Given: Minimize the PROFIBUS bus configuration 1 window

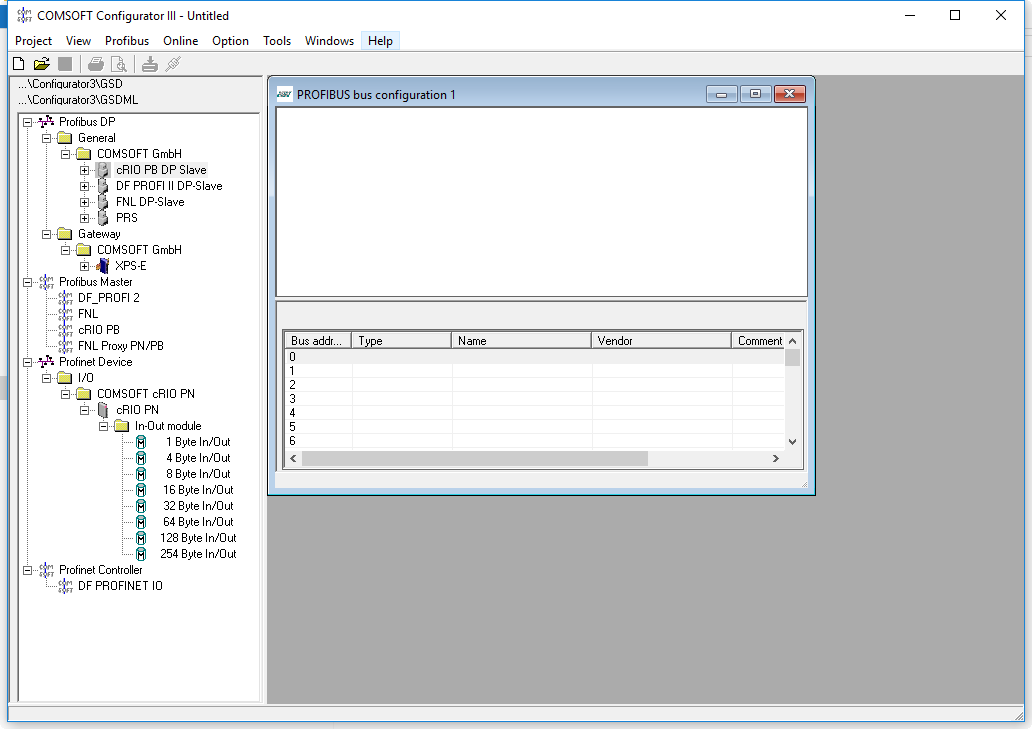Looking at the screenshot, I should pyautogui.click(x=721, y=95).
